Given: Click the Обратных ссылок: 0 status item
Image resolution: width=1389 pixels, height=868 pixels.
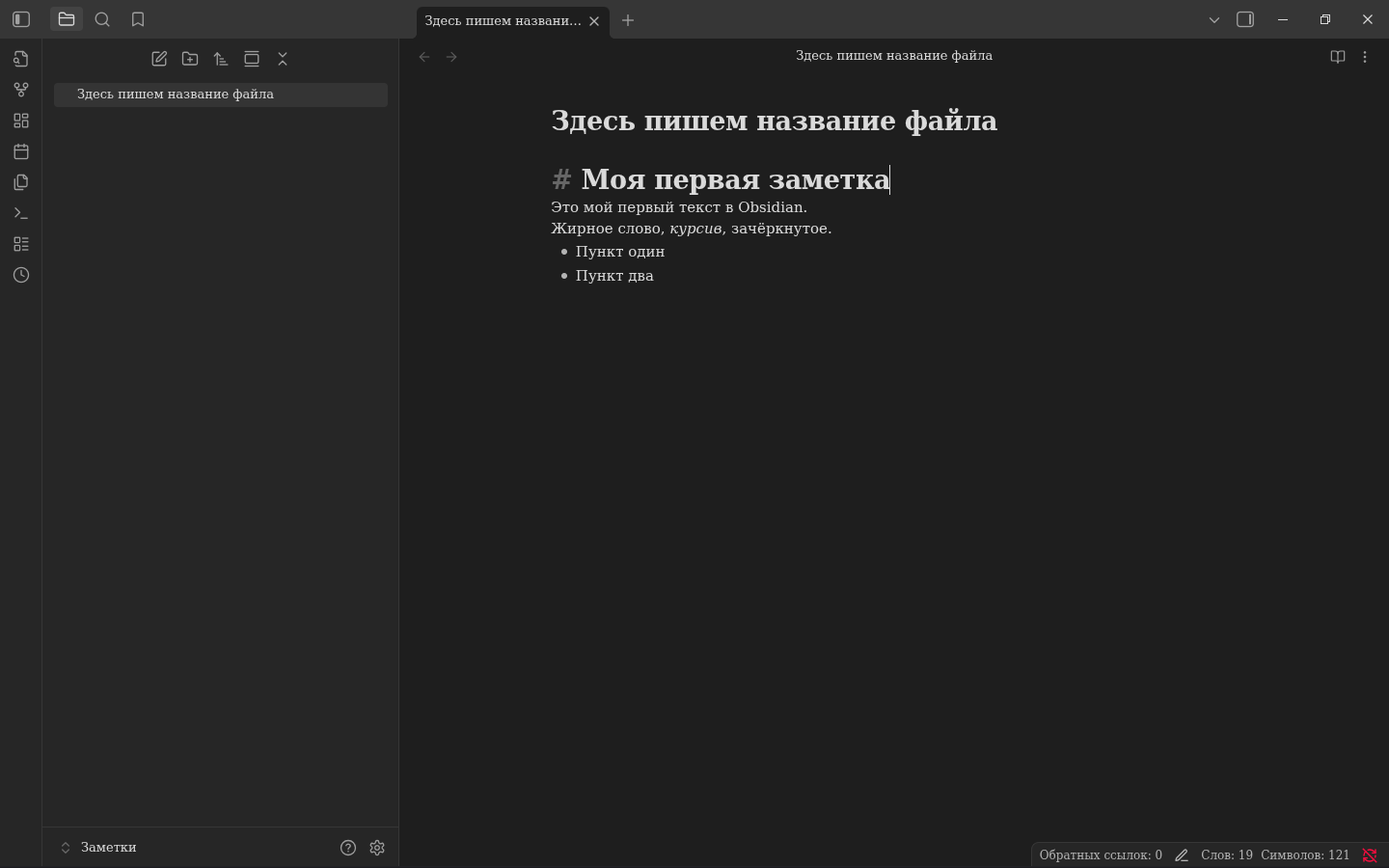Looking at the screenshot, I should [x=1100, y=855].
